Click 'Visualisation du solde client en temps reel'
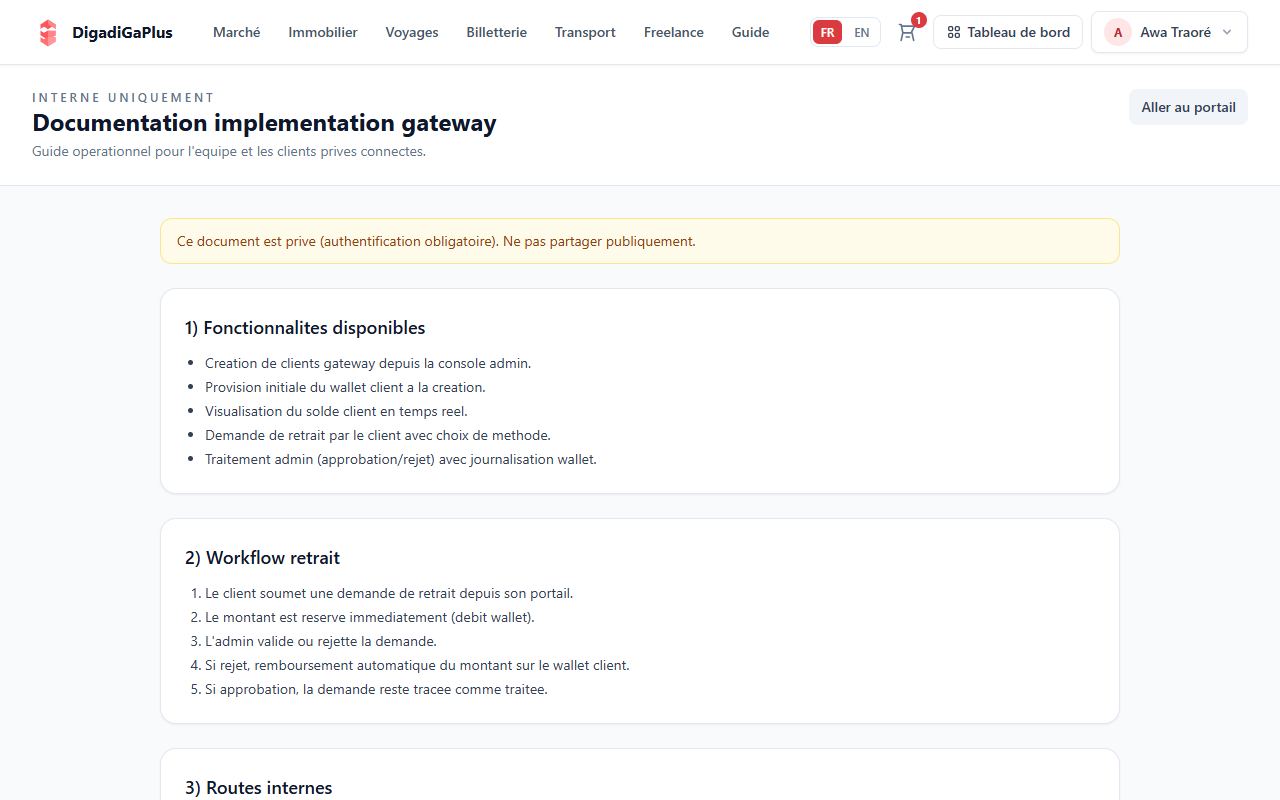Screen dimensions: 1280x800 [336, 411]
